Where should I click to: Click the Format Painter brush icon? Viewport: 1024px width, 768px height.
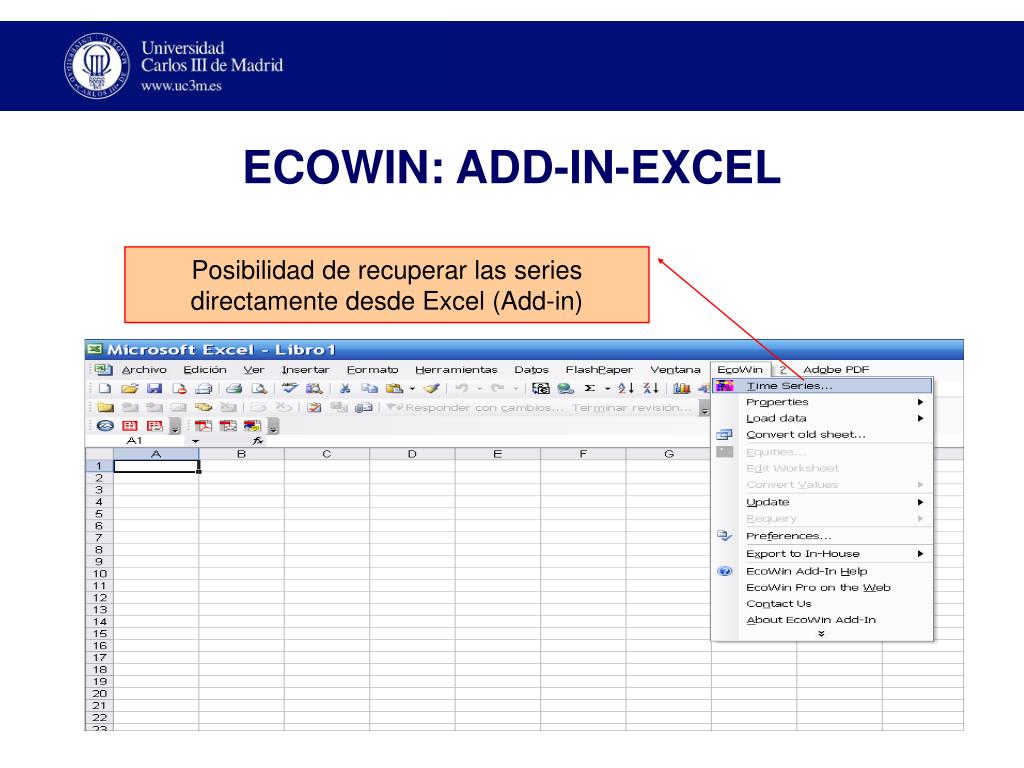click(431, 389)
